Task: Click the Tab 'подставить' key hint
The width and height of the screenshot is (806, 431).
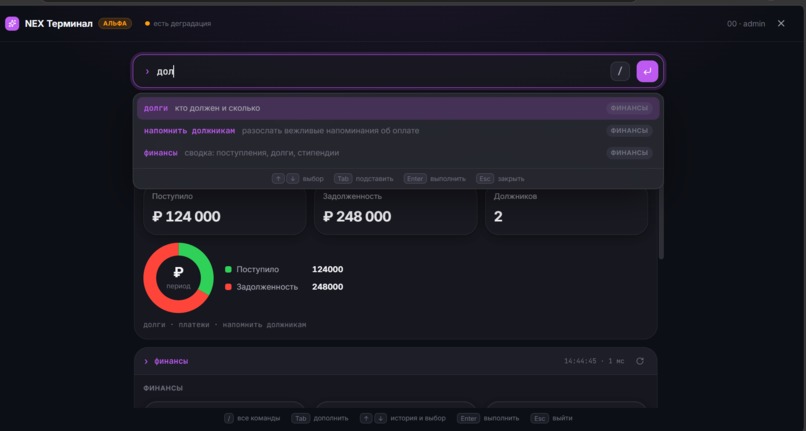Action: coord(363,178)
